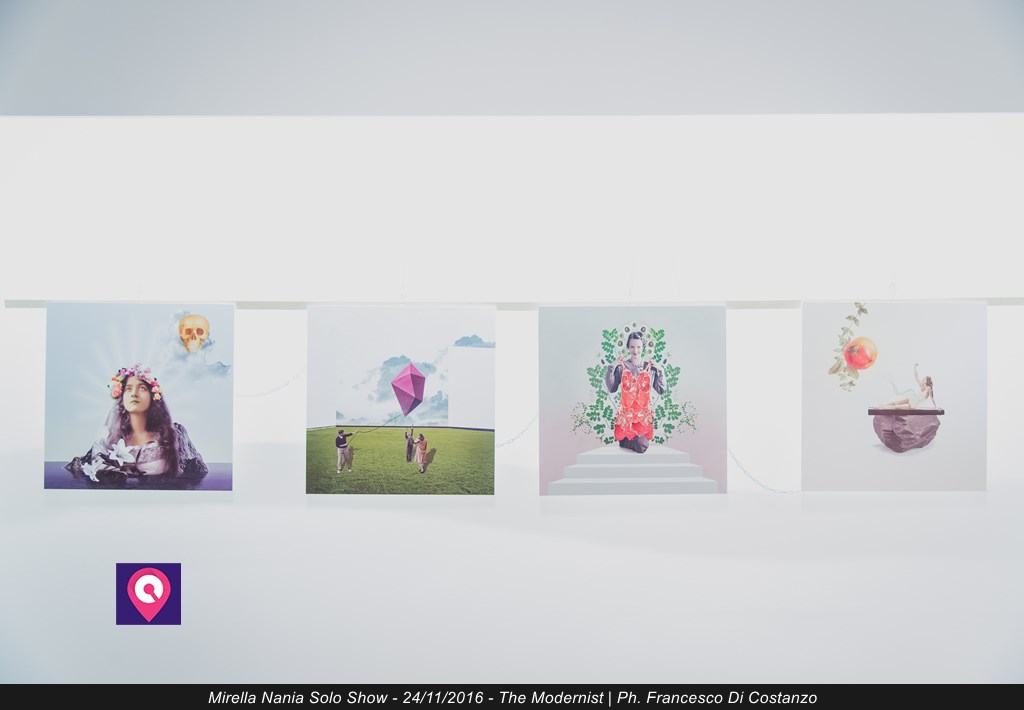Image resolution: width=1024 pixels, height=710 pixels.
Task: Select the floating purple rock
Action: (x=905, y=431)
